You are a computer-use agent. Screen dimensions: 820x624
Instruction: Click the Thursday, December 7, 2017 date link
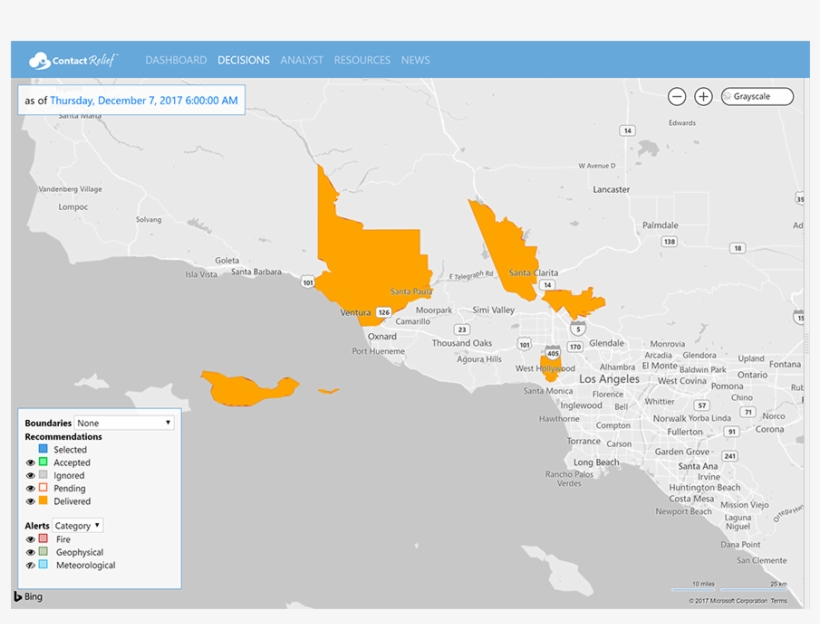point(144,100)
